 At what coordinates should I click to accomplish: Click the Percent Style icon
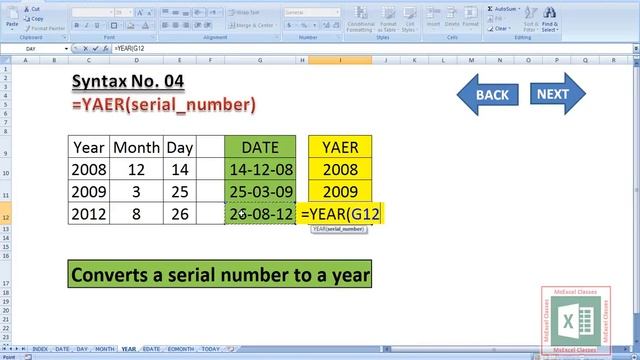[304, 25]
